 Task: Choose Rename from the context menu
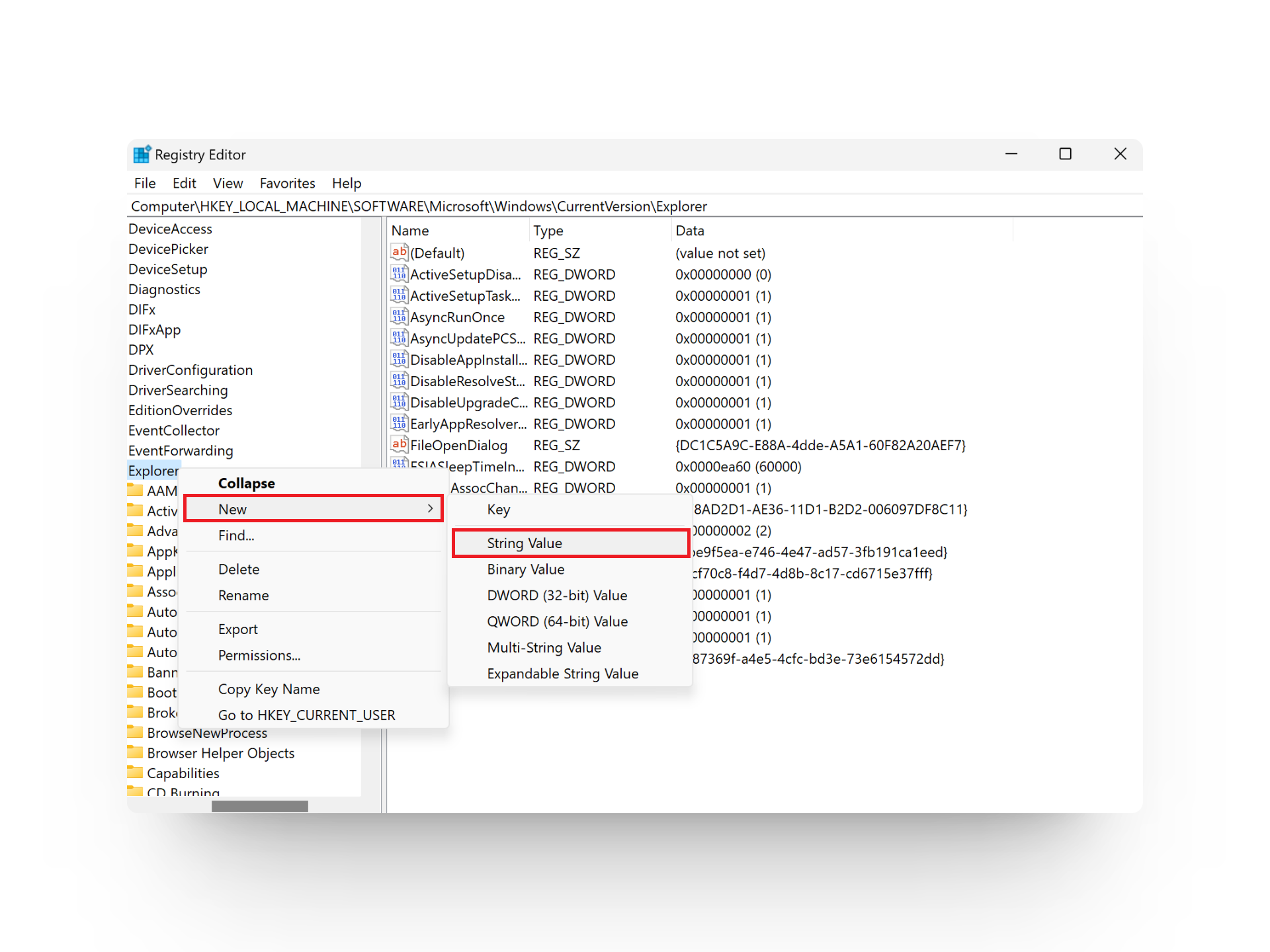click(x=243, y=595)
